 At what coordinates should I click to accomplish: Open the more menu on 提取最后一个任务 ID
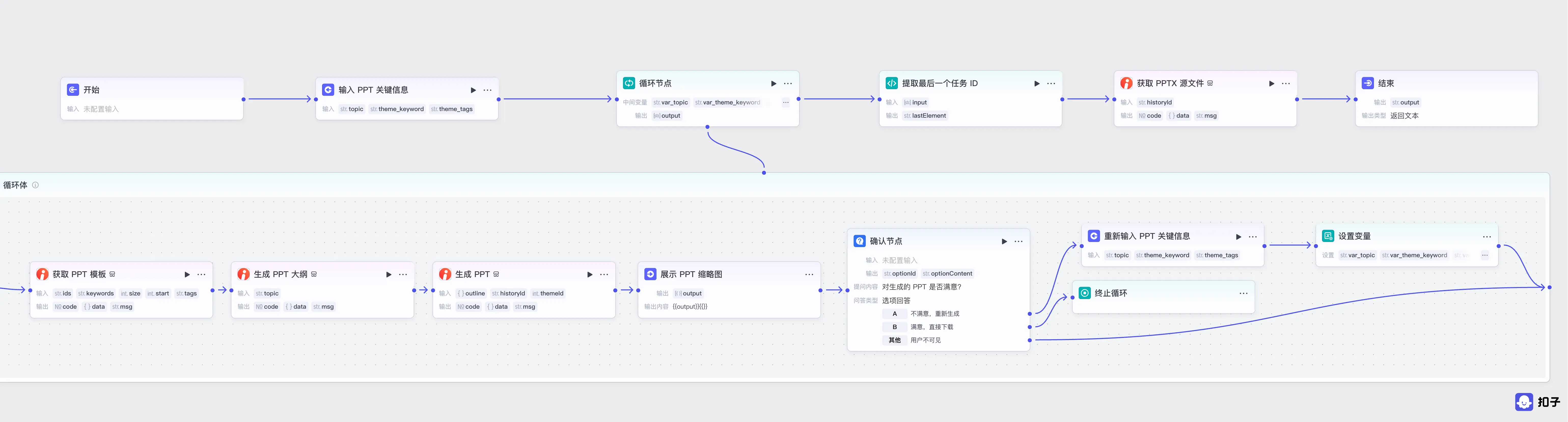pyautogui.click(x=1051, y=84)
